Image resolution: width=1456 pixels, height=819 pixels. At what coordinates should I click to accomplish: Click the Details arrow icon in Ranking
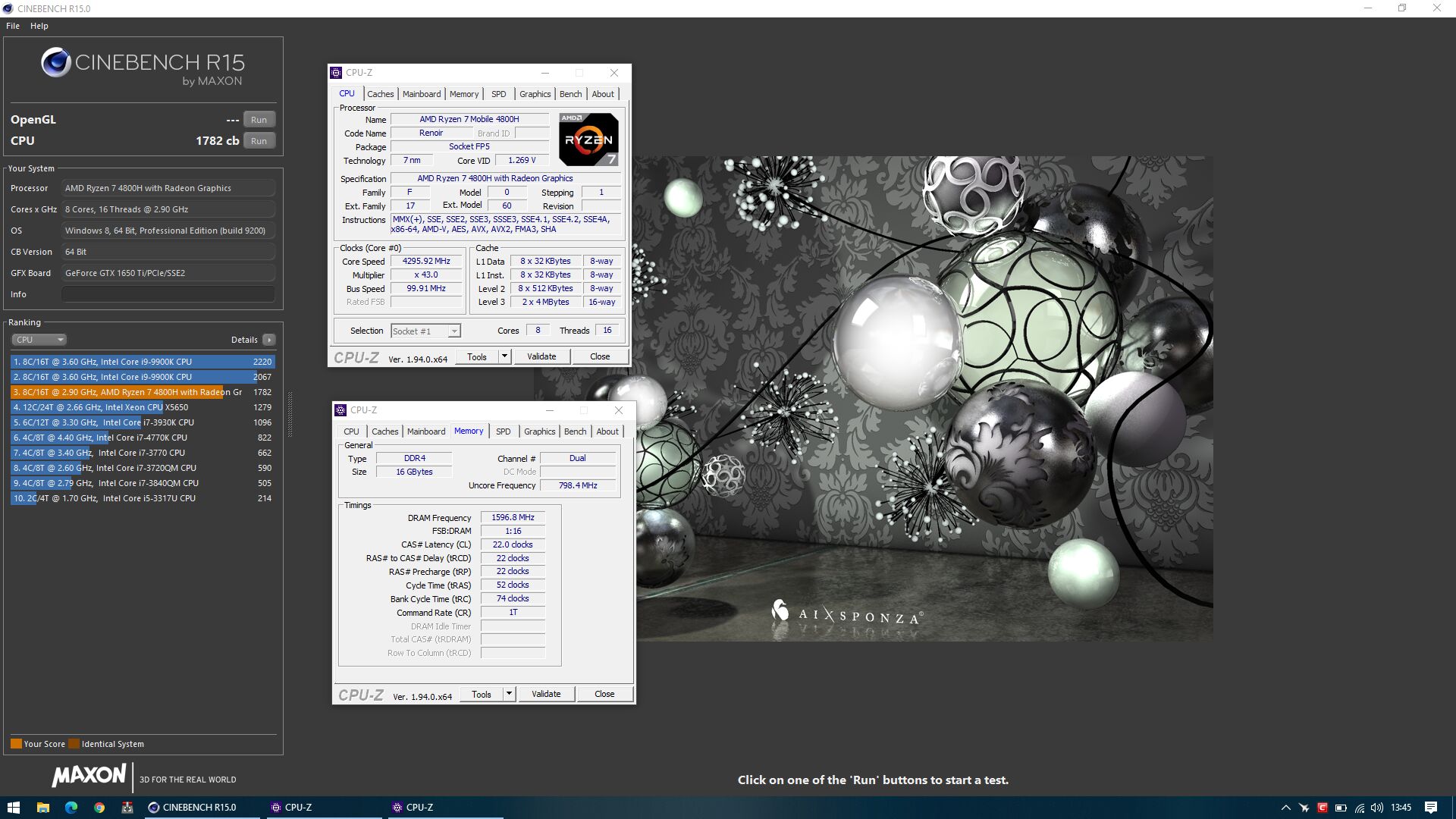[x=269, y=340]
